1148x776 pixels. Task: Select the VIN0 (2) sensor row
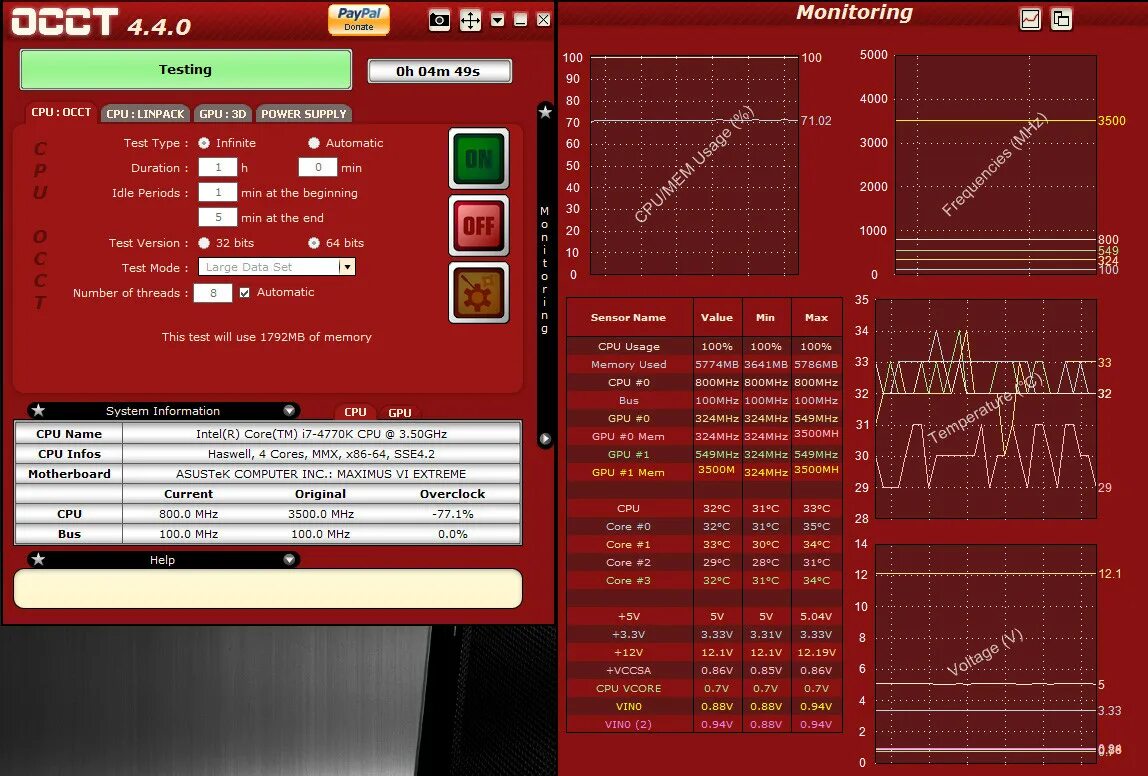tap(704, 724)
